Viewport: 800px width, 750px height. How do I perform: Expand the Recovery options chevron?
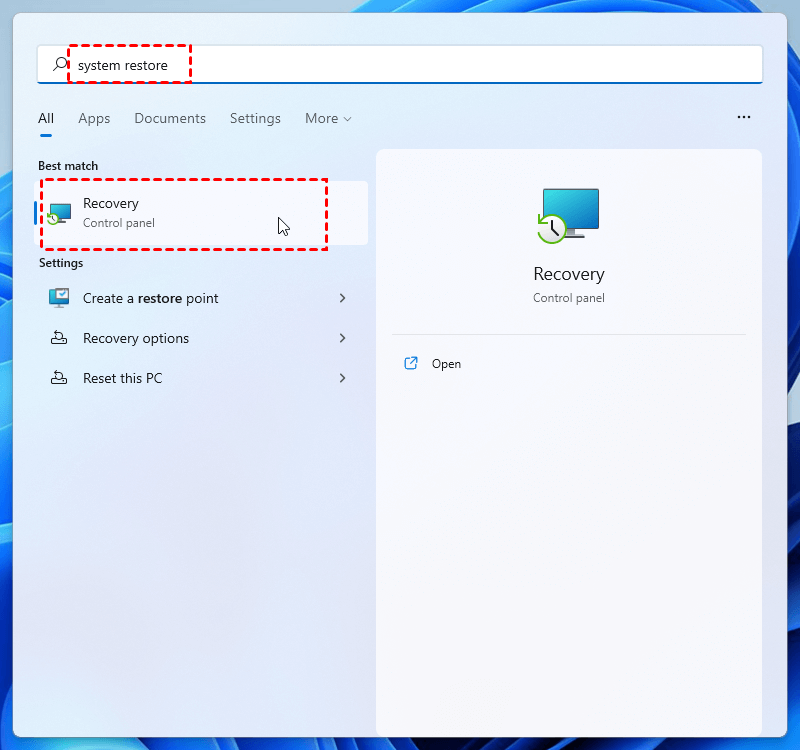[x=342, y=338]
